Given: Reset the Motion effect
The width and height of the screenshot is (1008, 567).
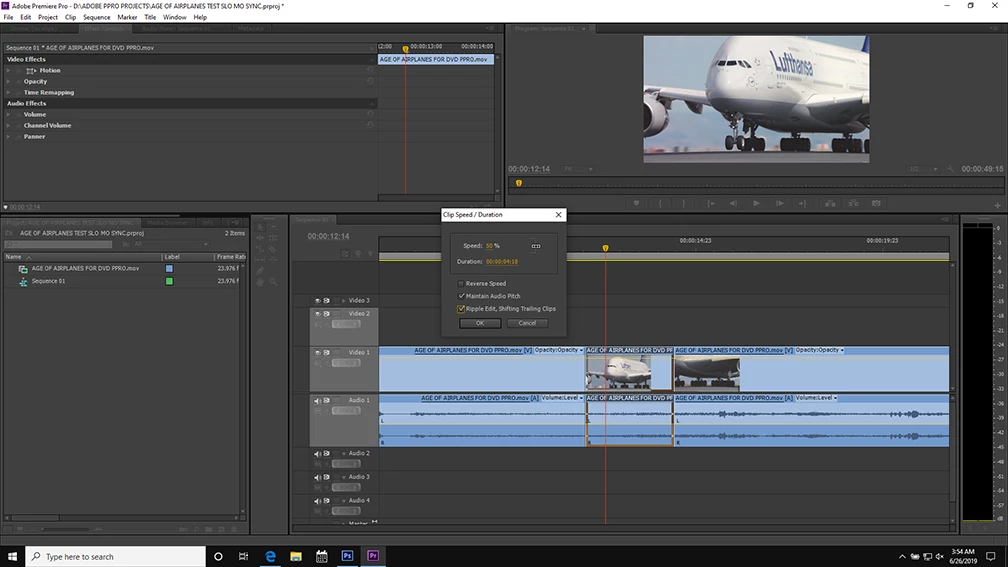Looking at the screenshot, I should (x=370, y=70).
